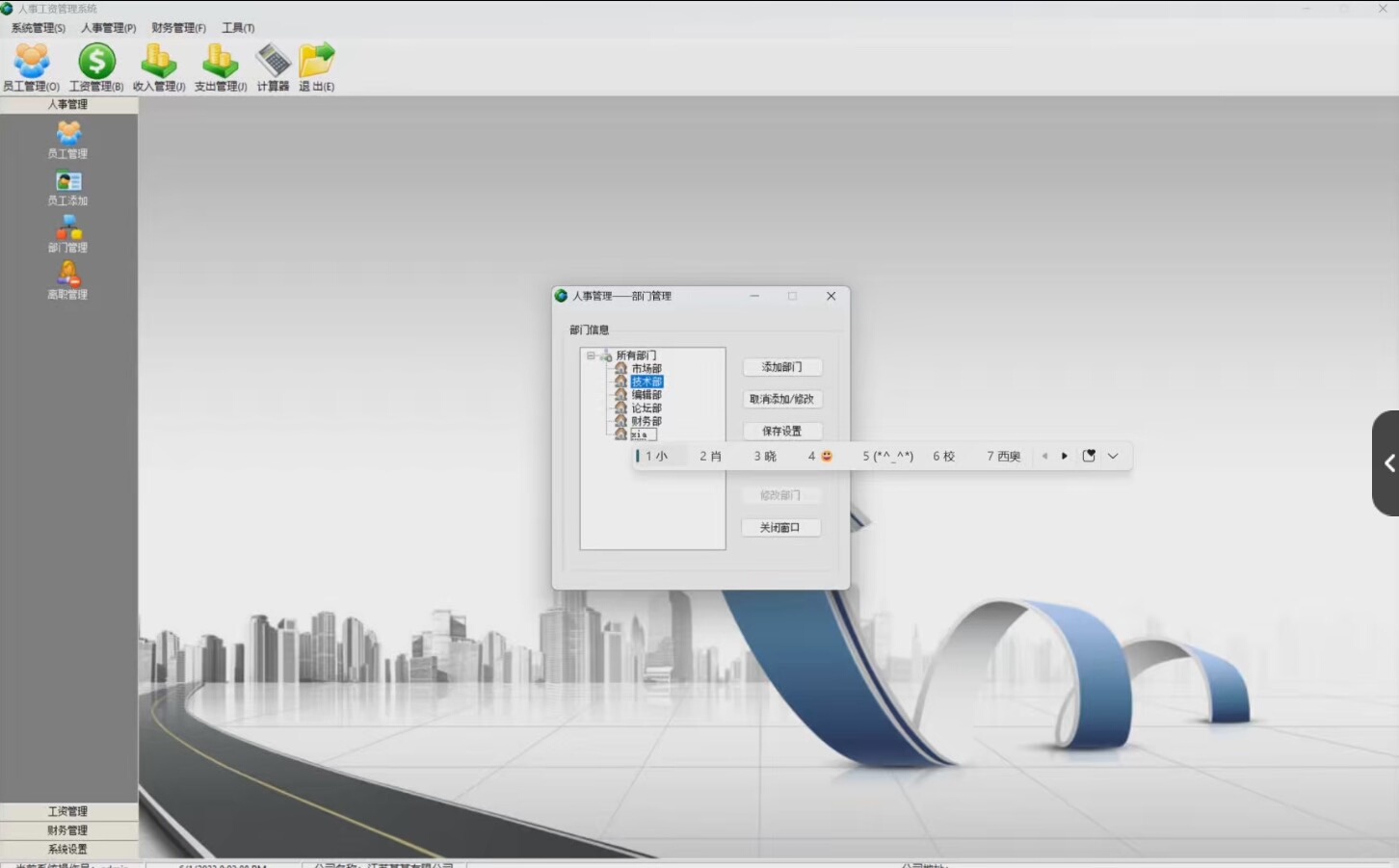Screen dimensions: 1399x868
Task: Open the 财务管理(F) menu
Action: pos(178,28)
